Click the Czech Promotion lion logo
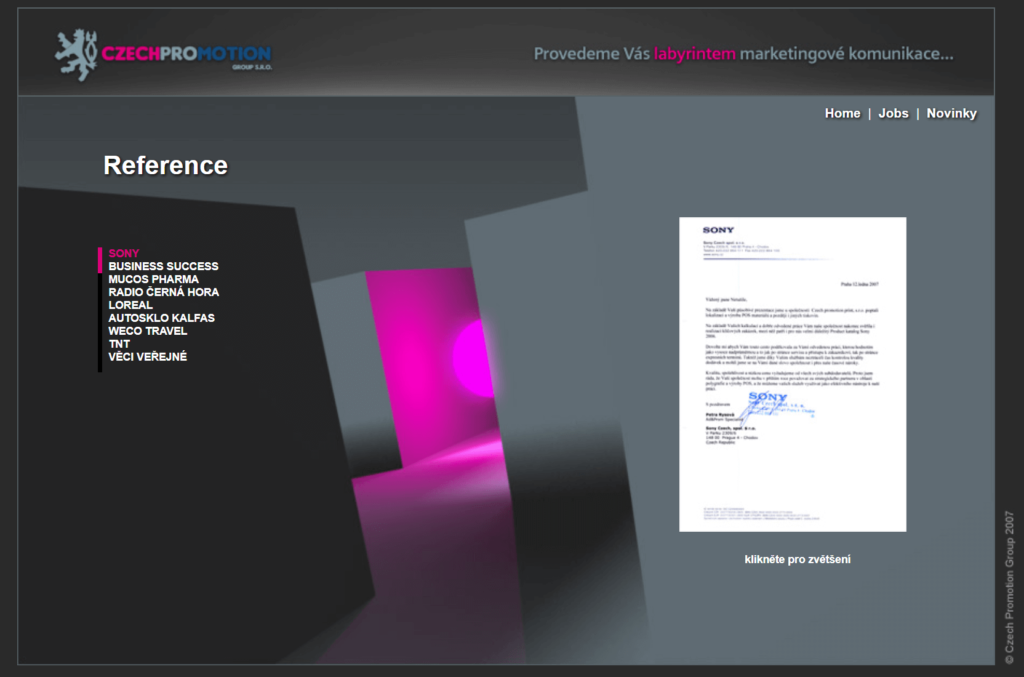Image resolution: width=1024 pixels, height=677 pixels. (x=76, y=55)
